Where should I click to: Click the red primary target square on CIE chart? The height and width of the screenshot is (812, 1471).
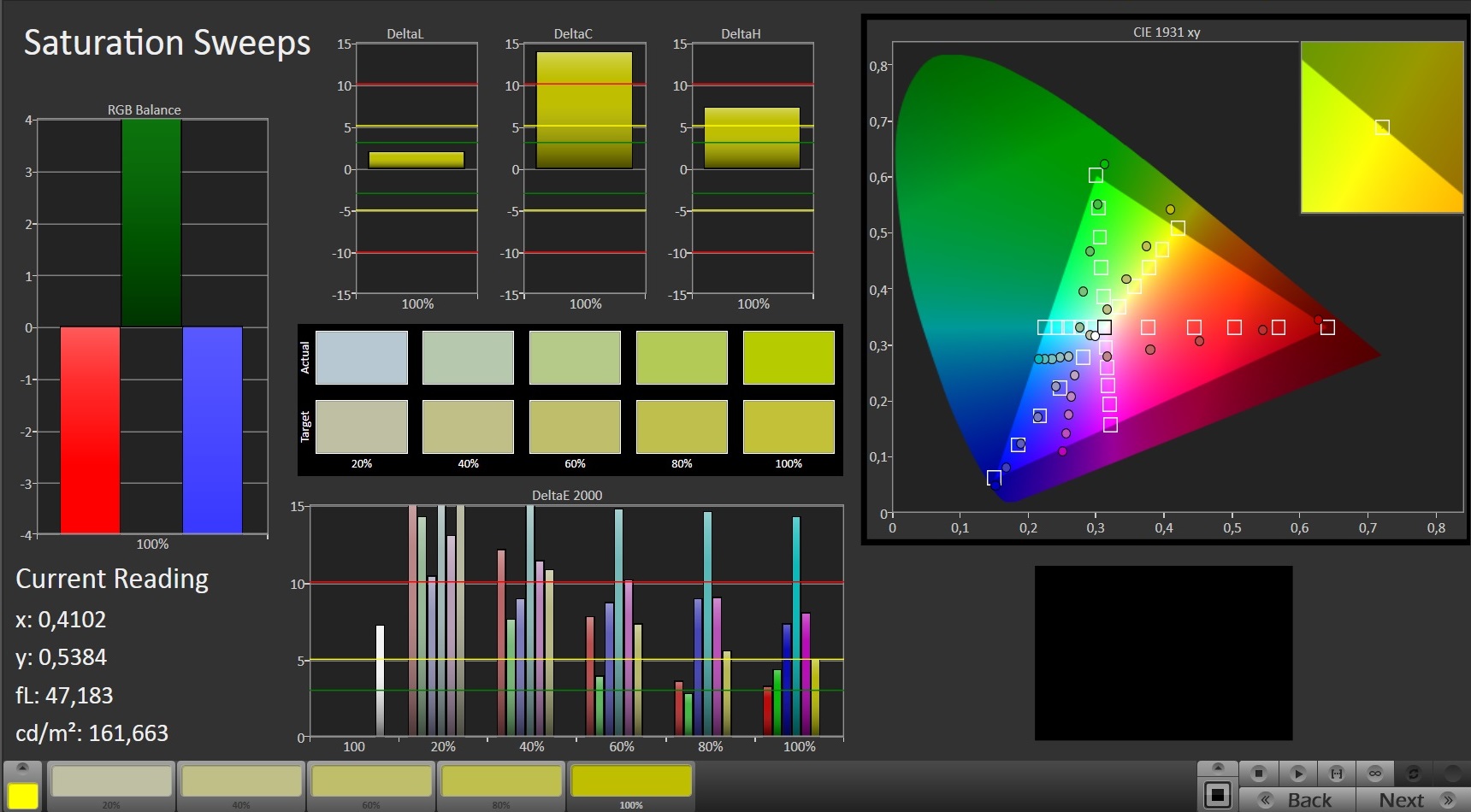pos(1327,327)
